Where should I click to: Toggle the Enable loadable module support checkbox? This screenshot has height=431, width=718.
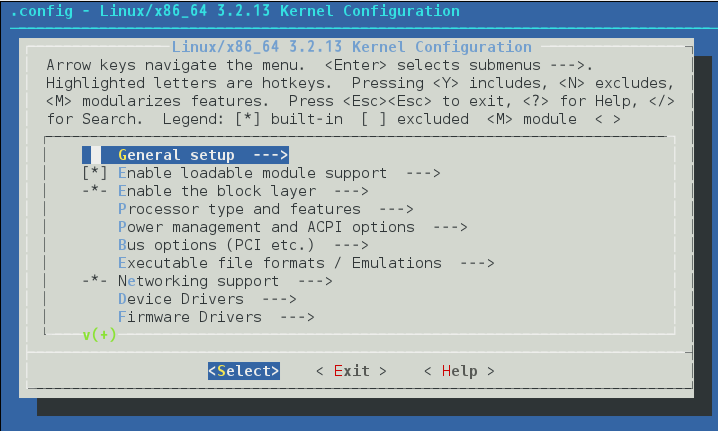(x=95, y=173)
